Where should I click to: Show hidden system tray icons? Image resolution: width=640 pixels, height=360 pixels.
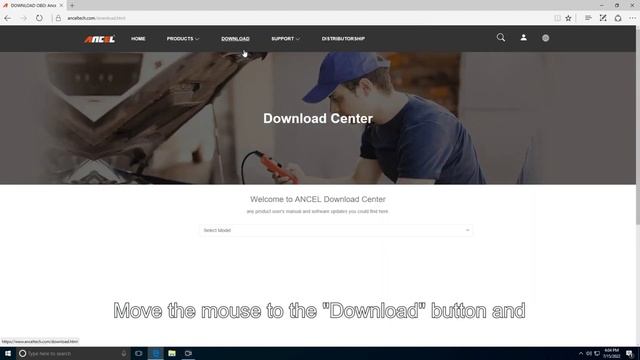[581, 353]
